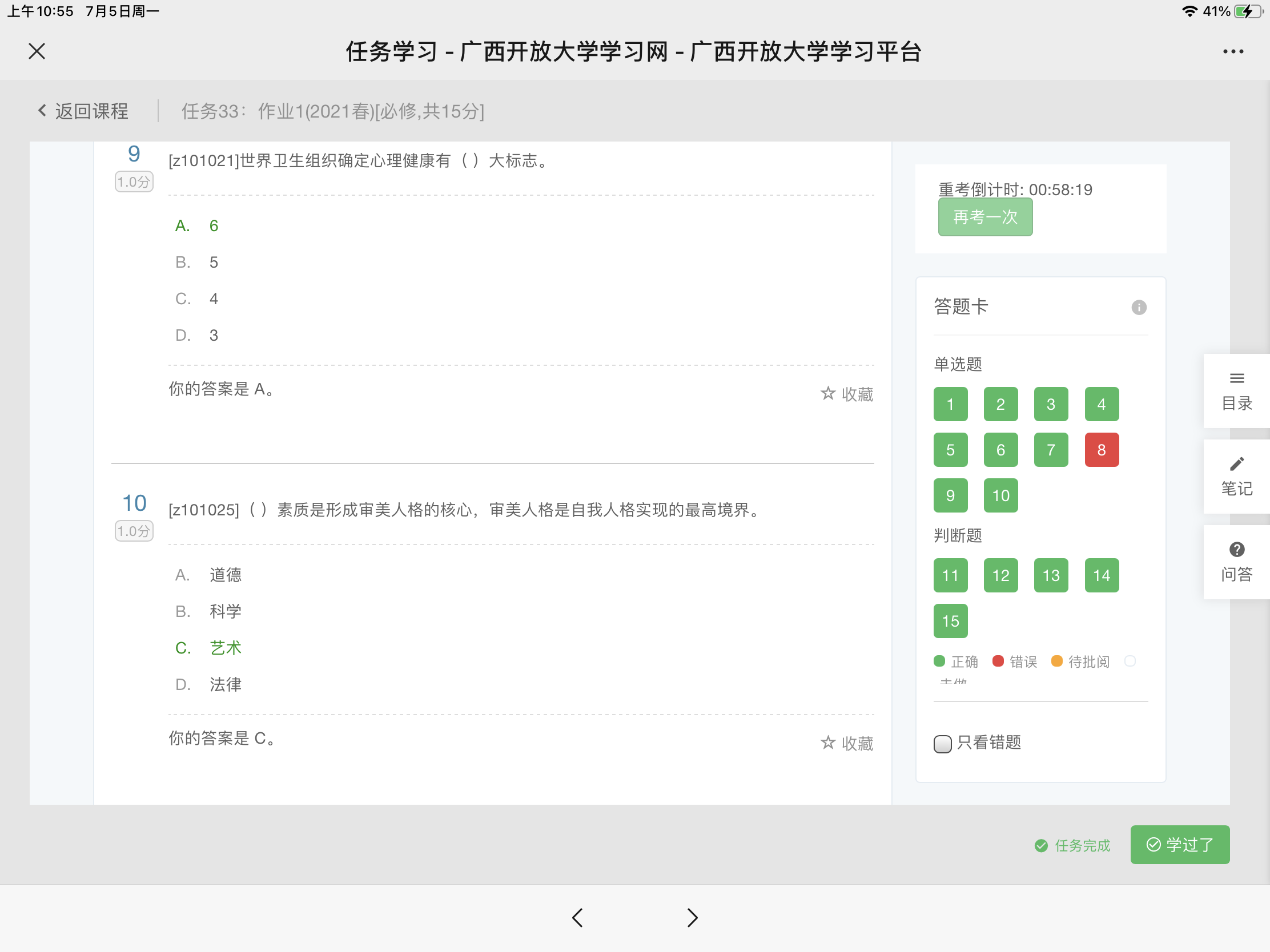Image resolution: width=1270 pixels, height=952 pixels.
Task: Jump to wrong question 8 in answer card
Action: tap(1101, 450)
